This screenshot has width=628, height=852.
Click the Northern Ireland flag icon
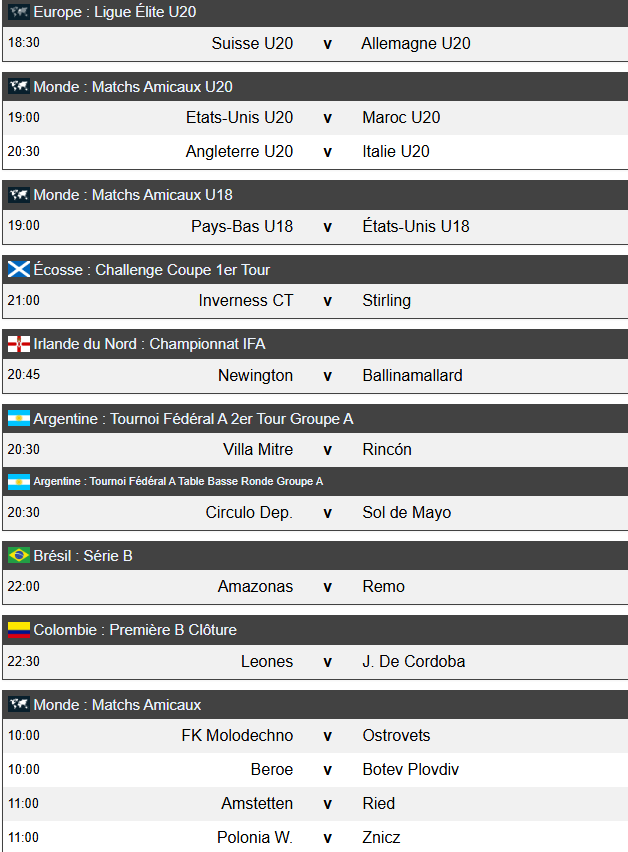[18, 344]
